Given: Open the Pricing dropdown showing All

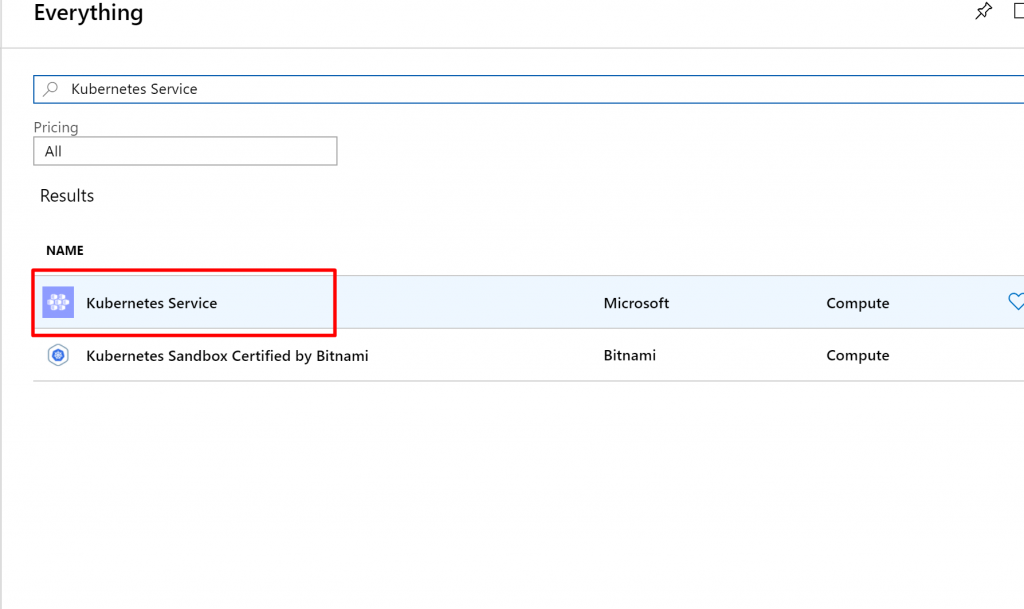Looking at the screenshot, I should click(185, 151).
